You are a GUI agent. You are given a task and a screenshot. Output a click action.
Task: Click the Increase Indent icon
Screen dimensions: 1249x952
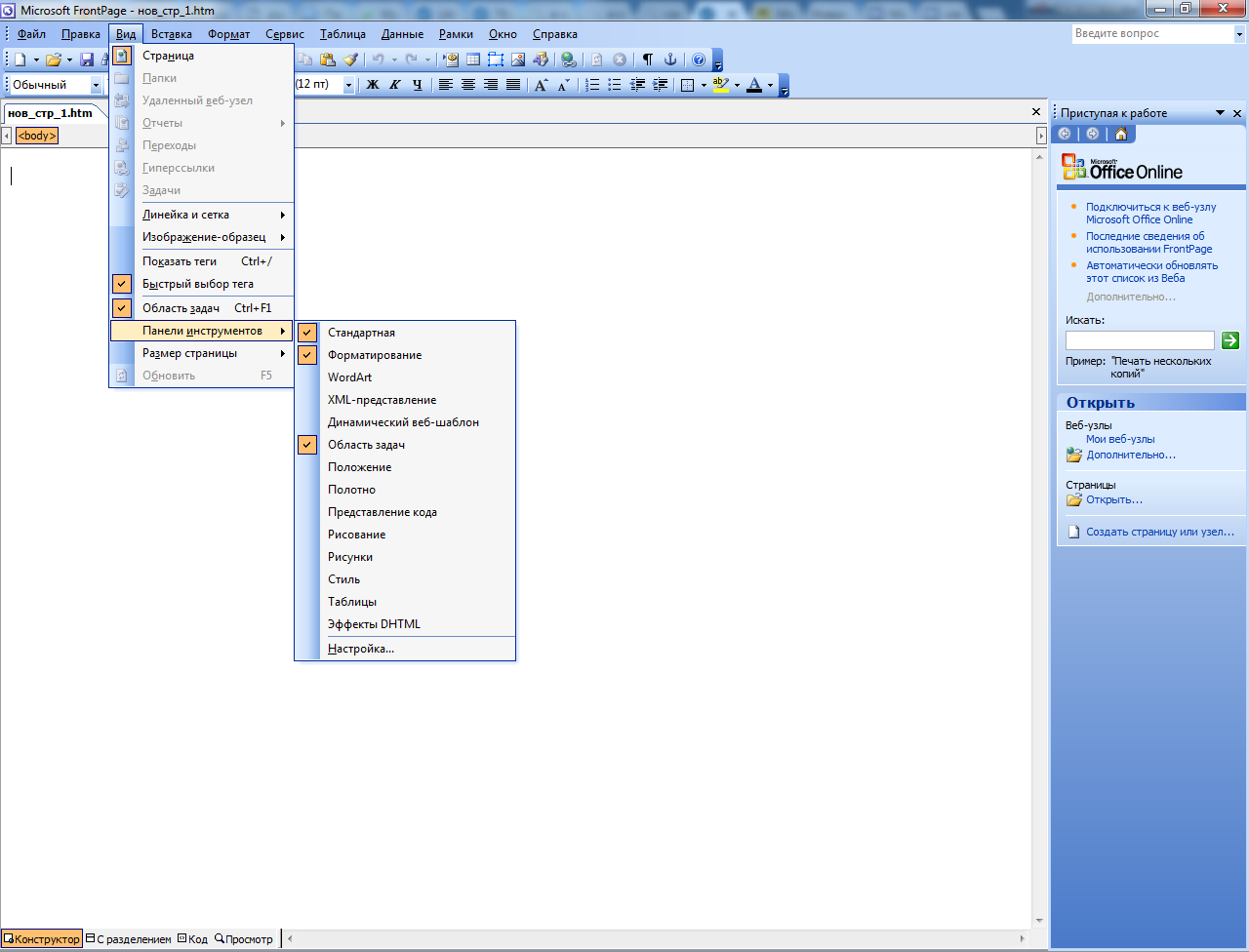(x=661, y=85)
